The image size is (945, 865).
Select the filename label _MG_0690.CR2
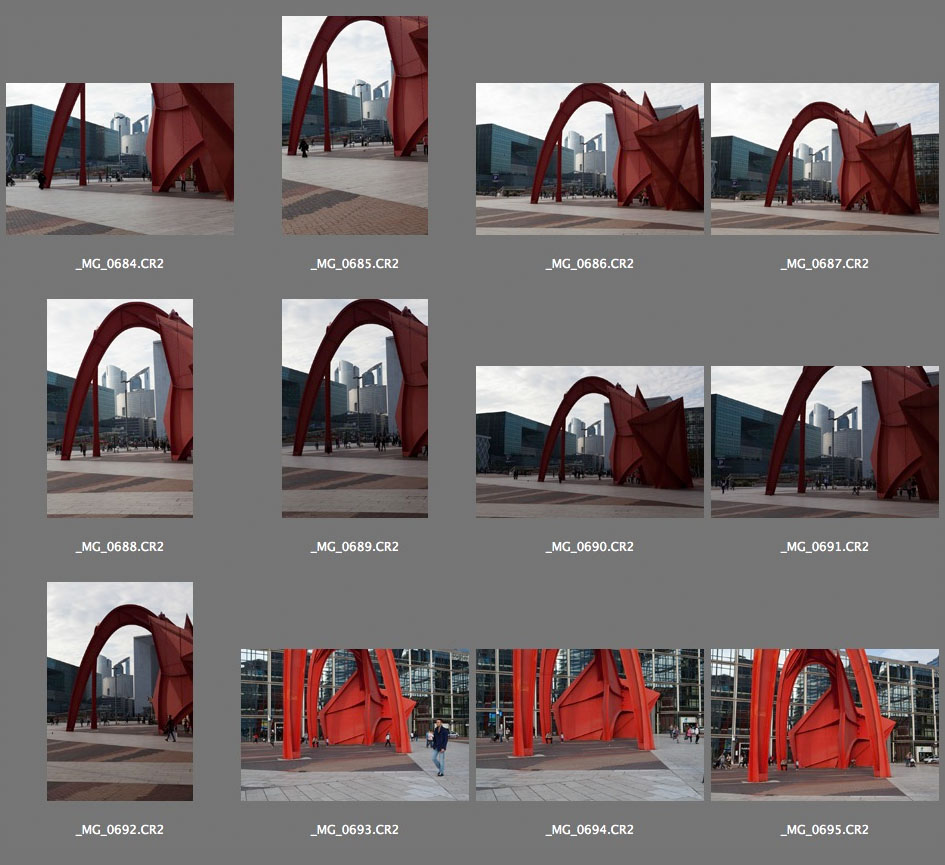(590, 547)
